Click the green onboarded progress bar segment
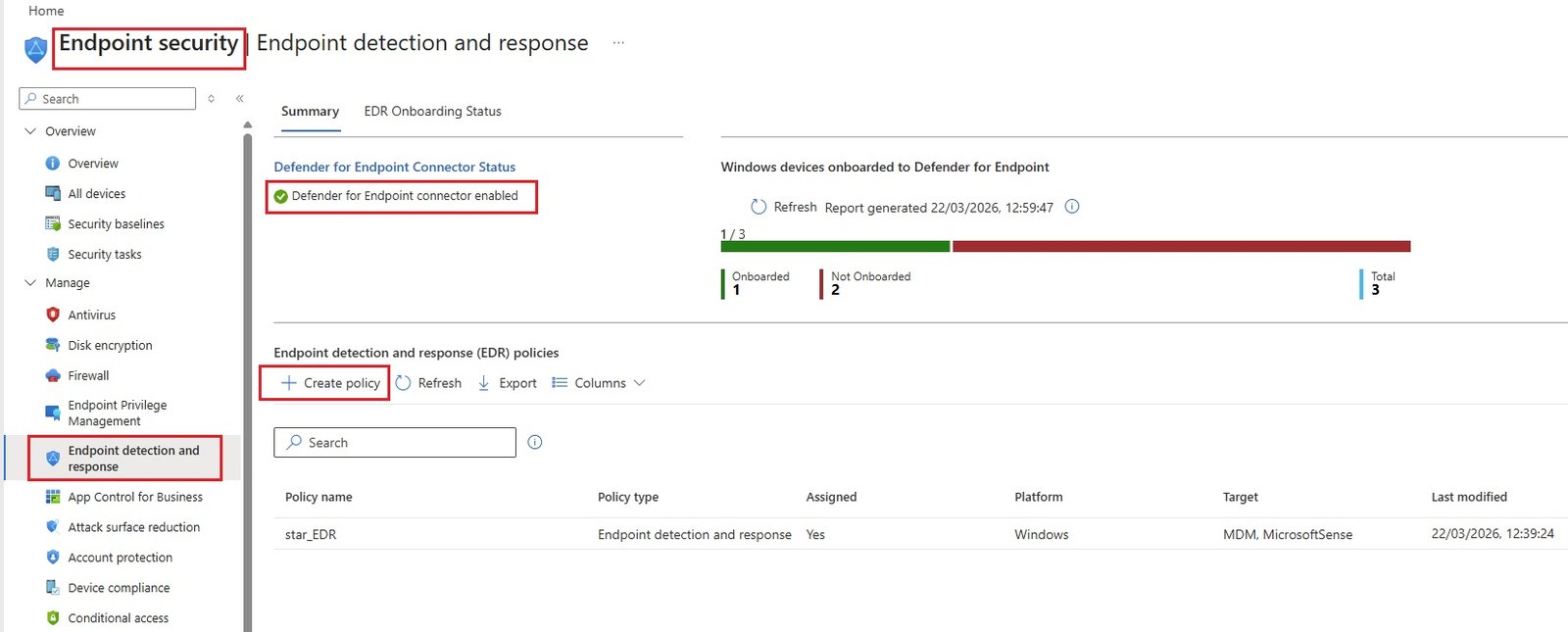1568x632 pixels. click(x=835, y=246)
